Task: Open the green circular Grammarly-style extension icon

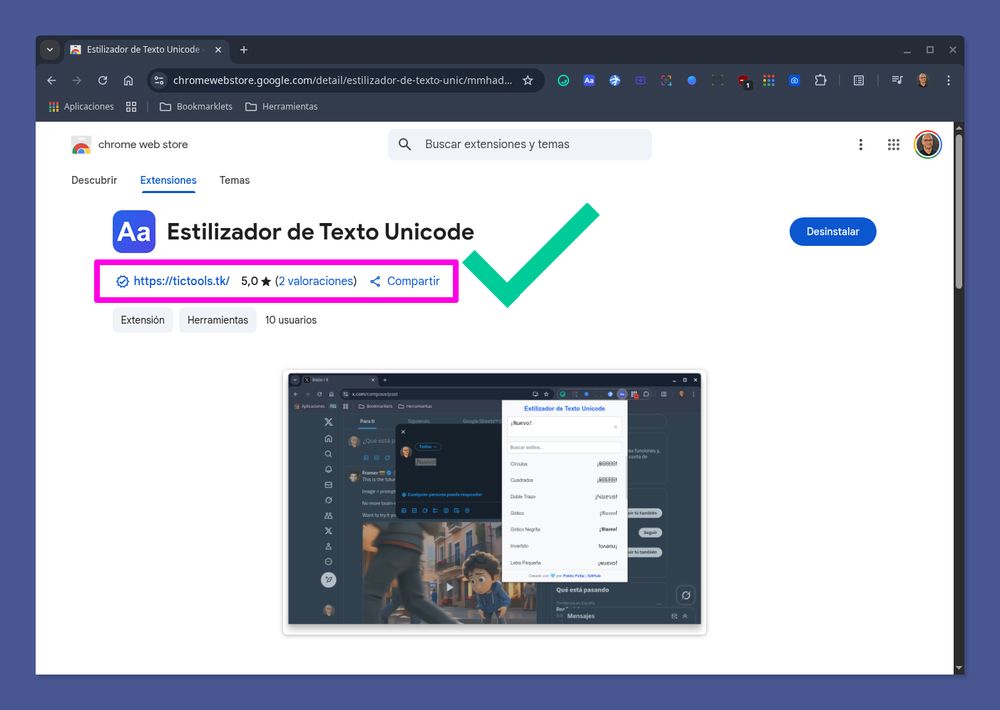Action: [x=563, y=80]
